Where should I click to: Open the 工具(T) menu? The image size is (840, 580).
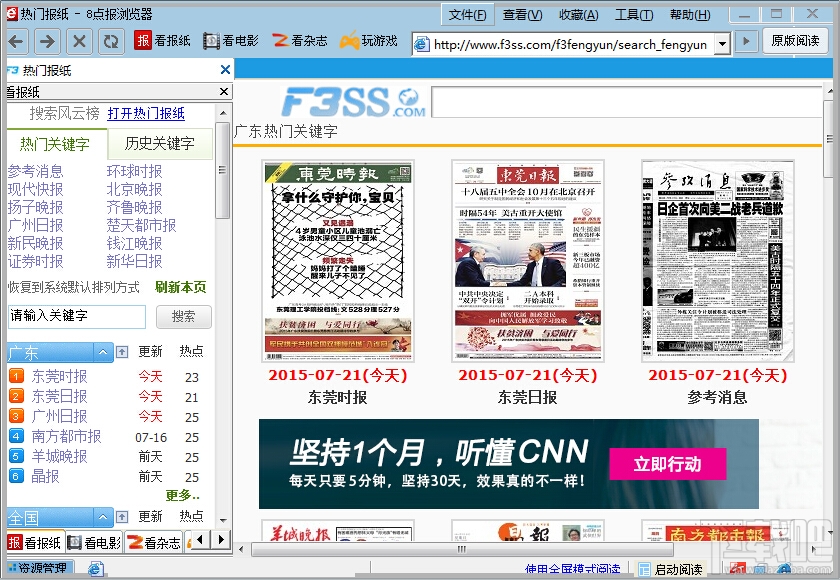[634, 15]
